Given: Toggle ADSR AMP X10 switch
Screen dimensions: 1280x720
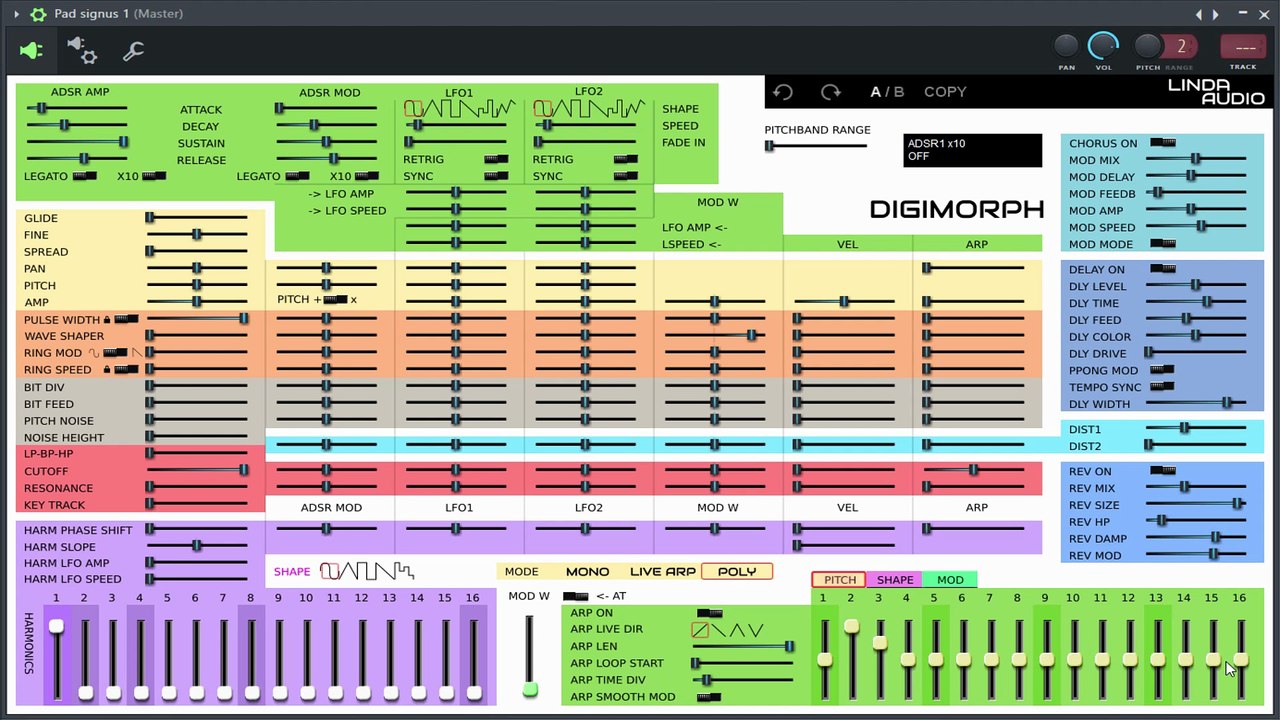Looking at the screenshot, I should click(x=154, y=176).
